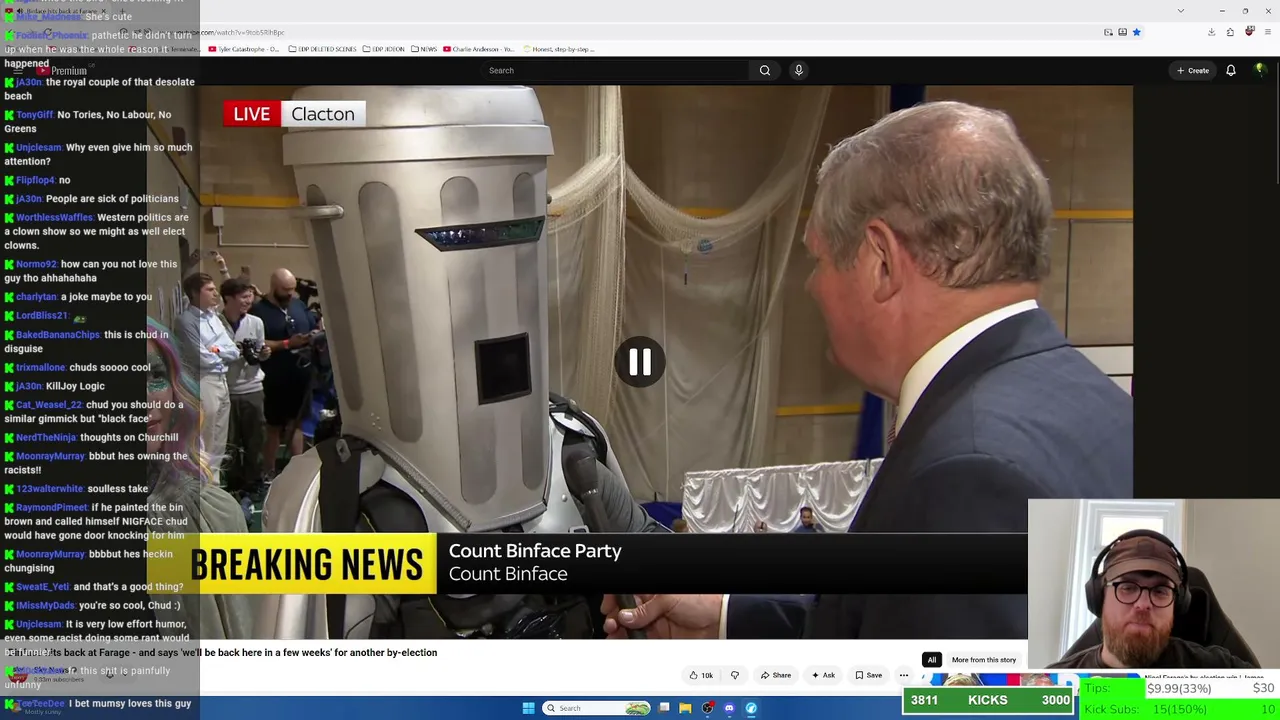This screenshot has width=1280, height=720.
Task: Click the bookmark star in the address bar
Action: click(1136, 32)
